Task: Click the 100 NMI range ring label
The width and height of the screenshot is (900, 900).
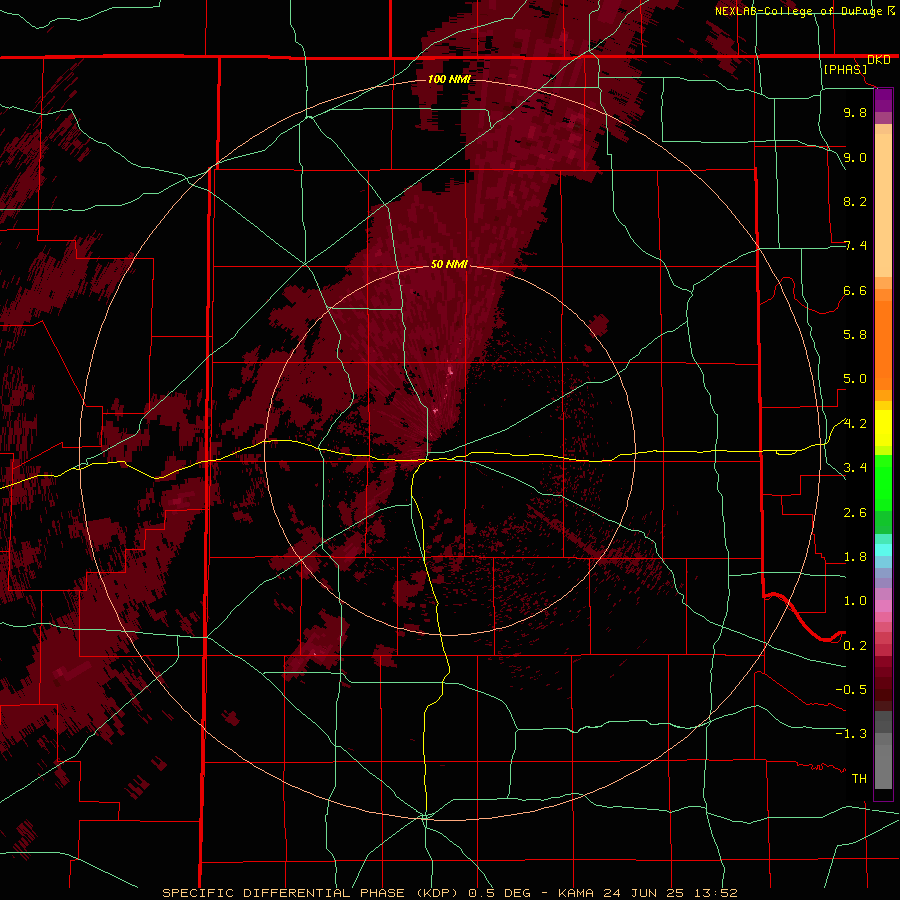Action: click(449, 79)
